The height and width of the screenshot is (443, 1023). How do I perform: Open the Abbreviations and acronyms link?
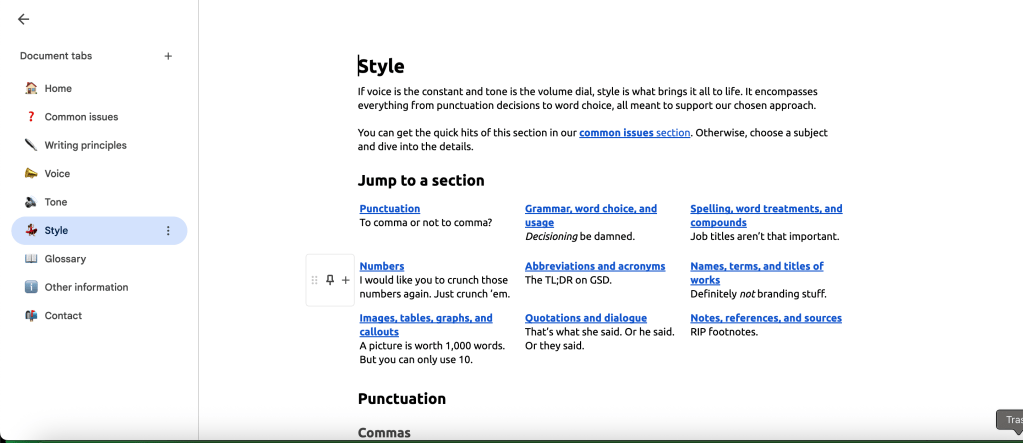click(x=594, y=266)
